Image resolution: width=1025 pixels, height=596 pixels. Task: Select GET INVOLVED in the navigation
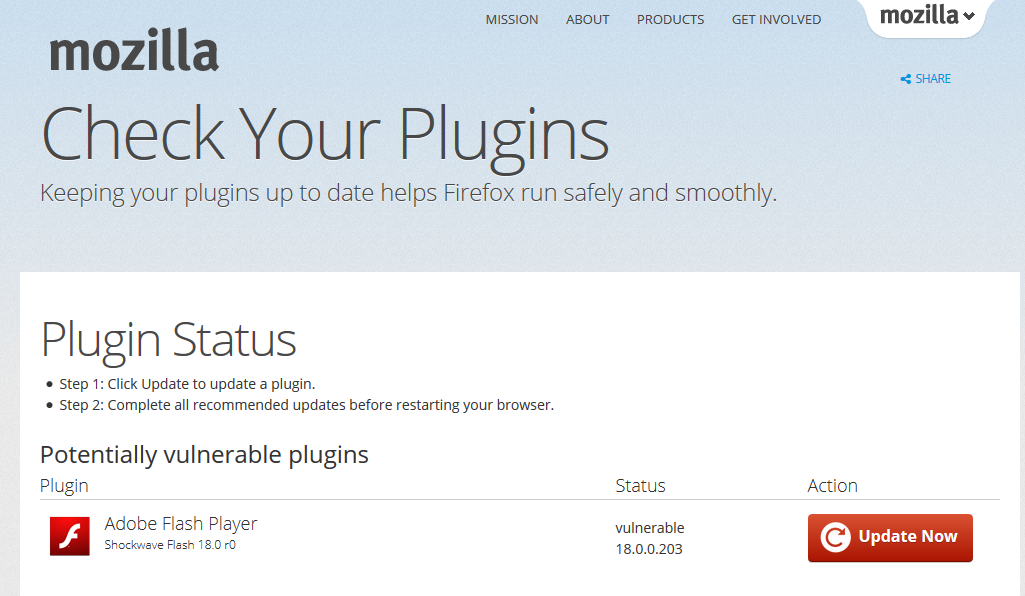(x=777, y=20)
